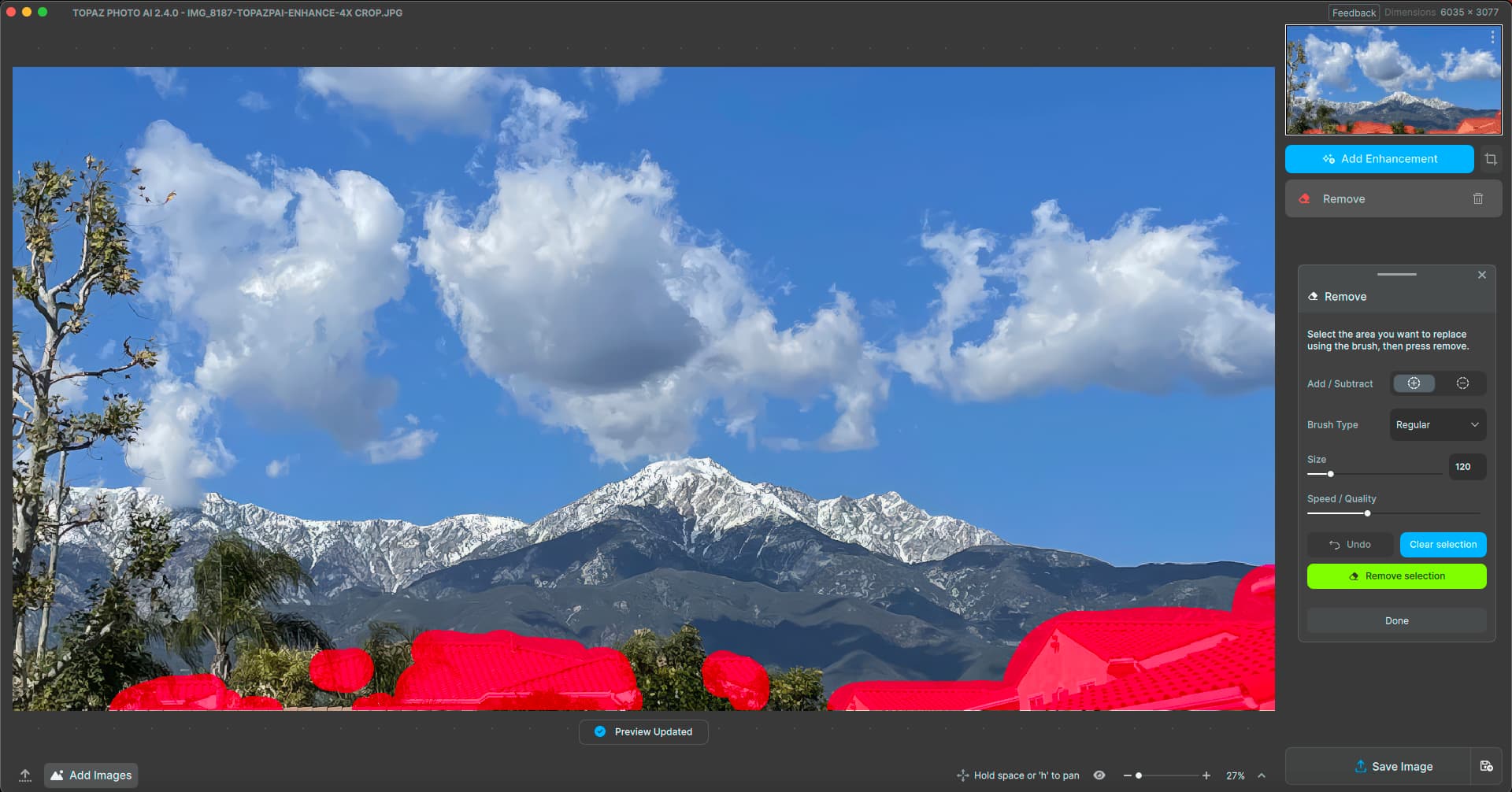
Task: Switch brush to Add mode
Action: 1414,383
